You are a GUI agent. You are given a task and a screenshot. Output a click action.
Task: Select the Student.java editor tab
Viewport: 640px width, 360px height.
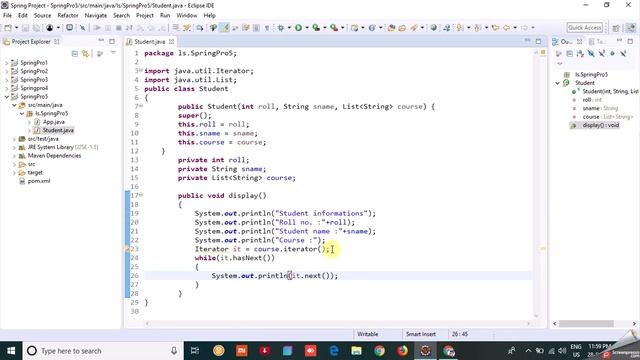point(149,42)
